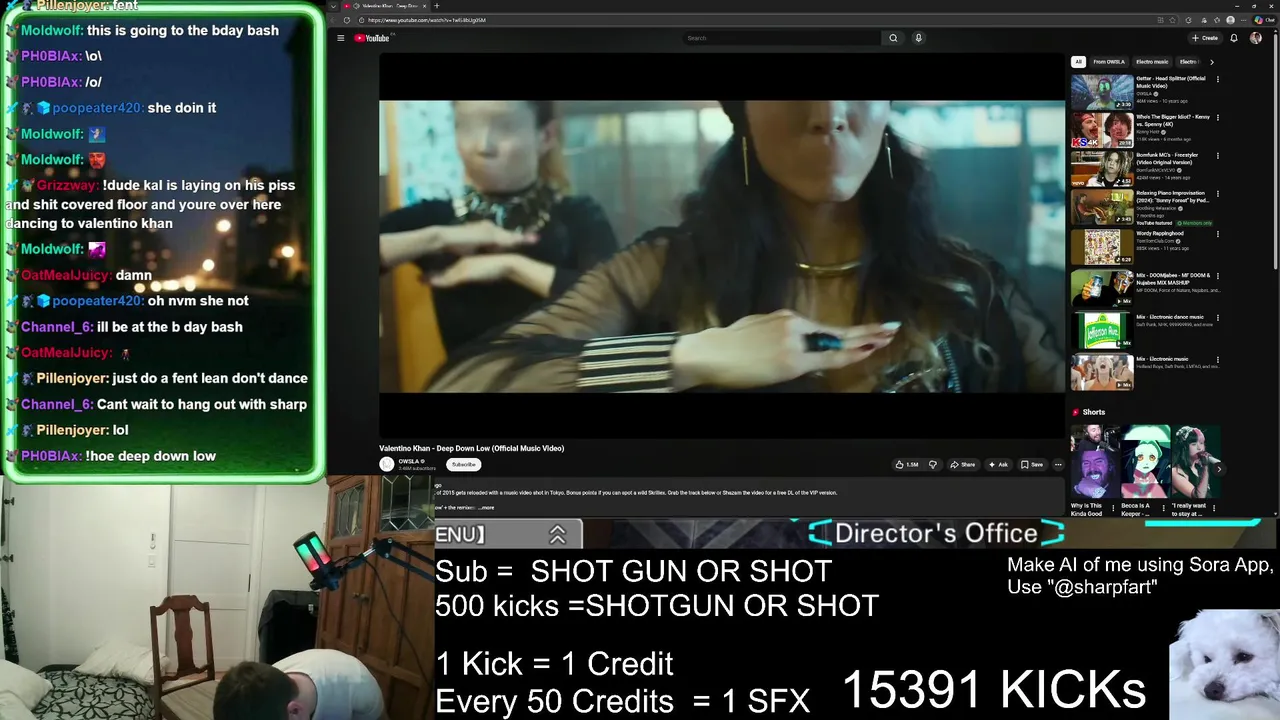The height and width of the screenshot is (720, 1280).
Task: Open Relaxing Piano Improvisation thumbnail
Action: click(1102, 207)
